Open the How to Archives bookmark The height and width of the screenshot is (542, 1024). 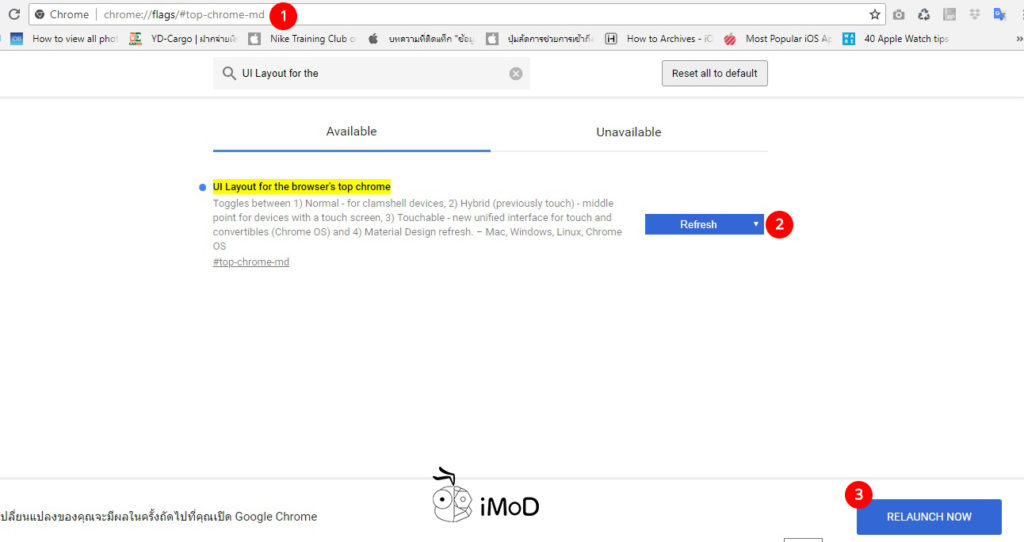click(x=658, y=39)
